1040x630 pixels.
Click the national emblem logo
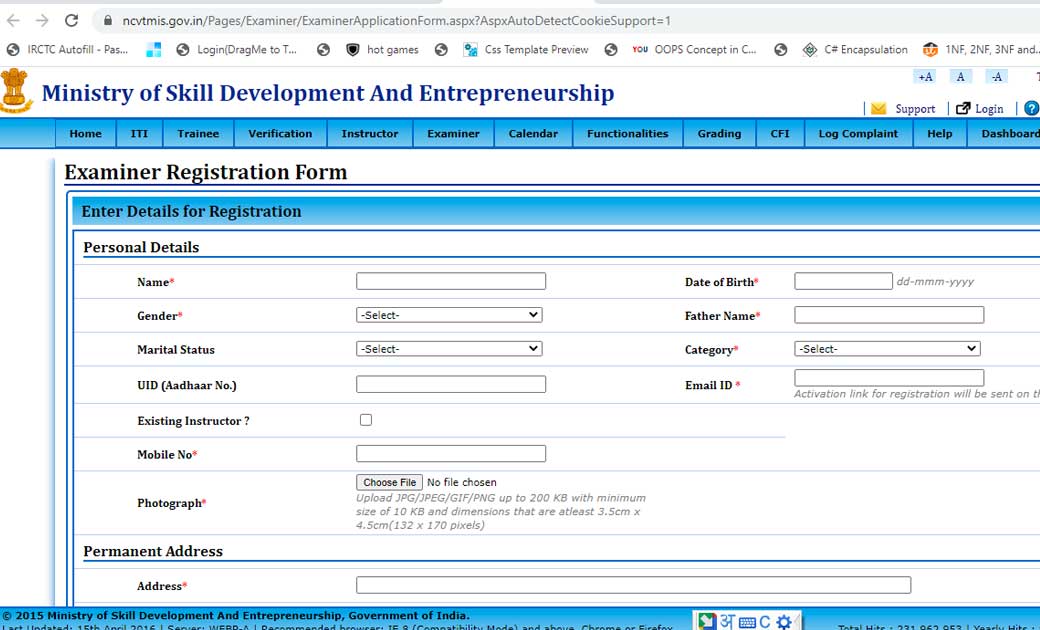point(15,91)
